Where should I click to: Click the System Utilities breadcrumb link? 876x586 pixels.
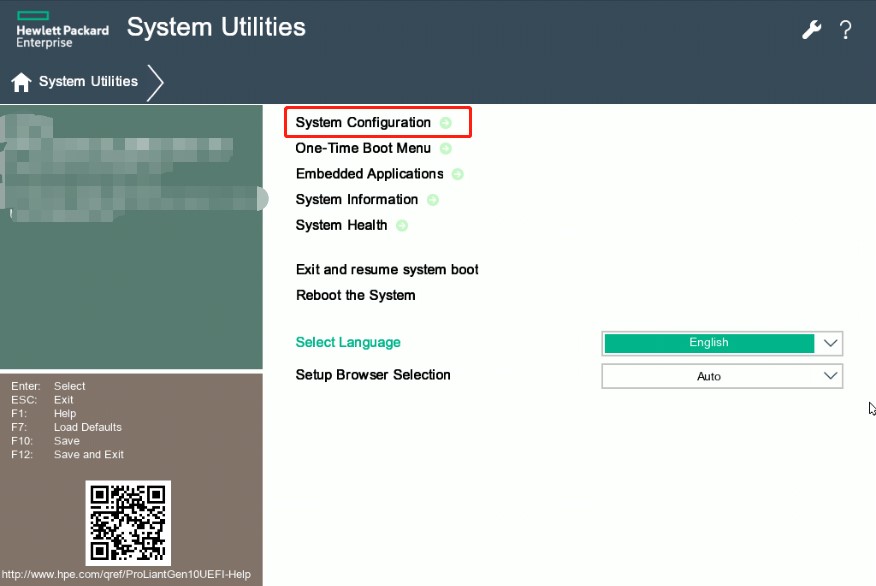point(88,82)
